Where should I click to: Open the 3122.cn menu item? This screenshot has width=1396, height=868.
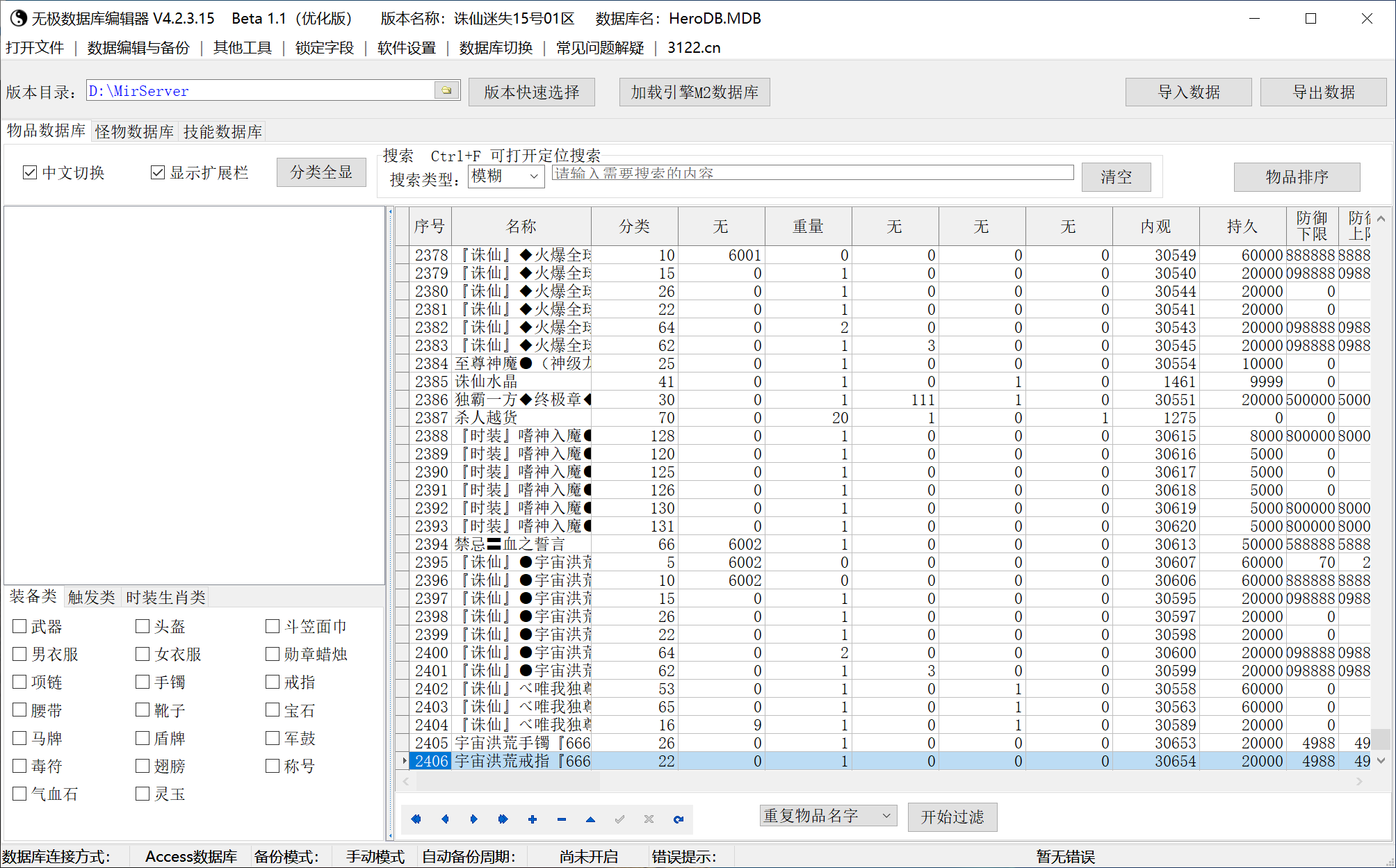694,48
